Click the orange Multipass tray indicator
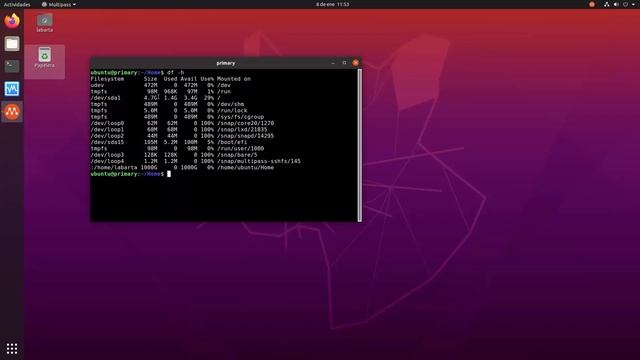The height and width of the screenshot is (360, 640). click(x=592, y=4)
